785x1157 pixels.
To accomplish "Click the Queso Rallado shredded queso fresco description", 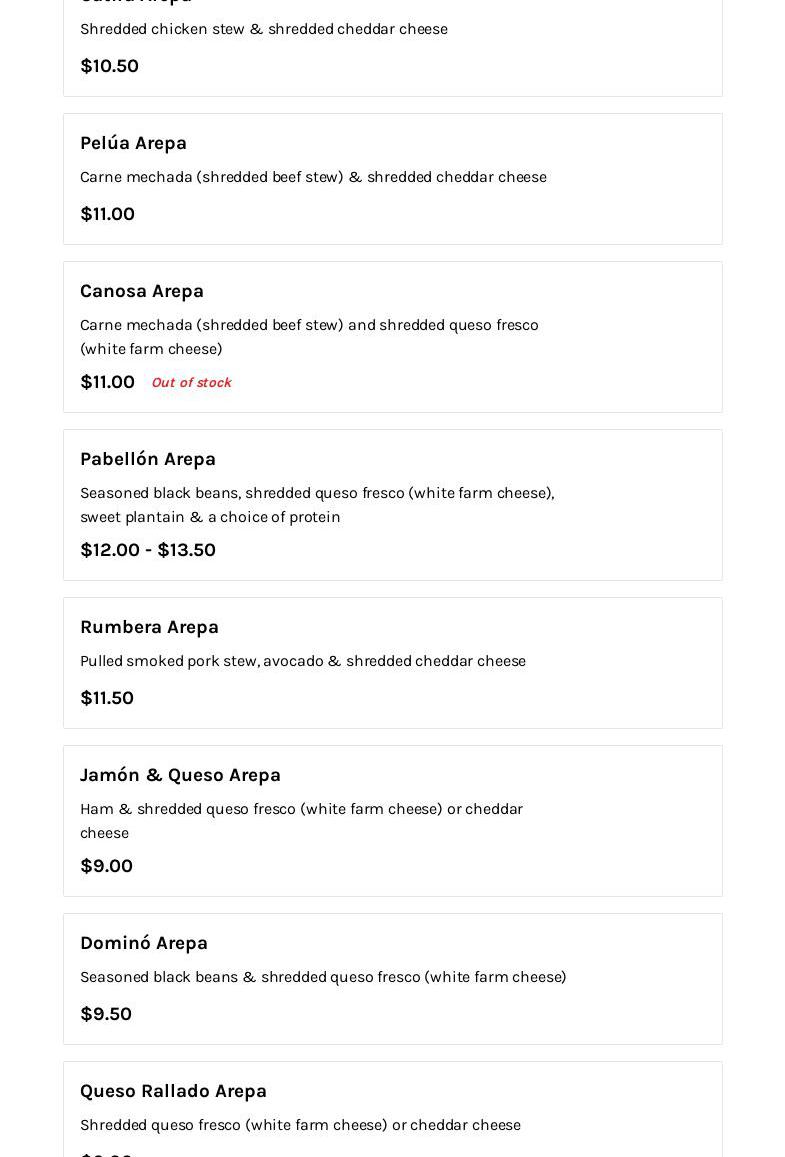I will click(x=300, y=1125).
